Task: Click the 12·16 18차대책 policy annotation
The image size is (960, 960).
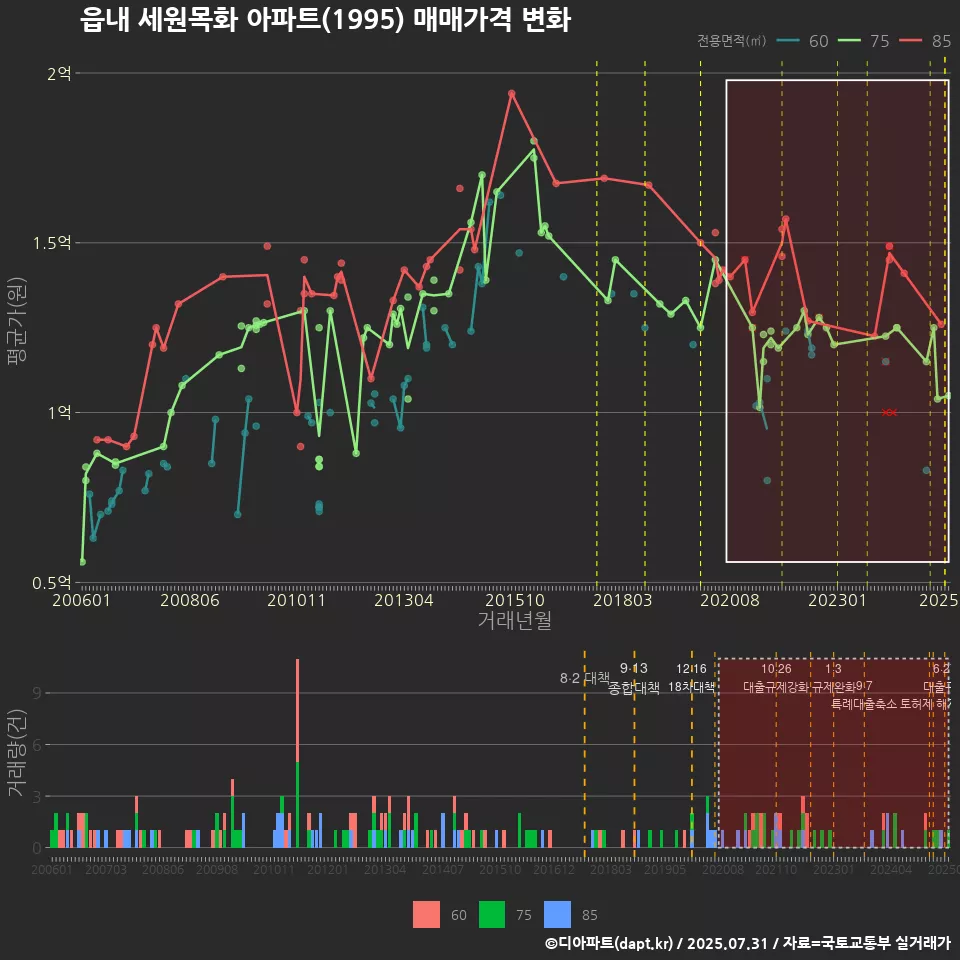Action: [691, 678]
